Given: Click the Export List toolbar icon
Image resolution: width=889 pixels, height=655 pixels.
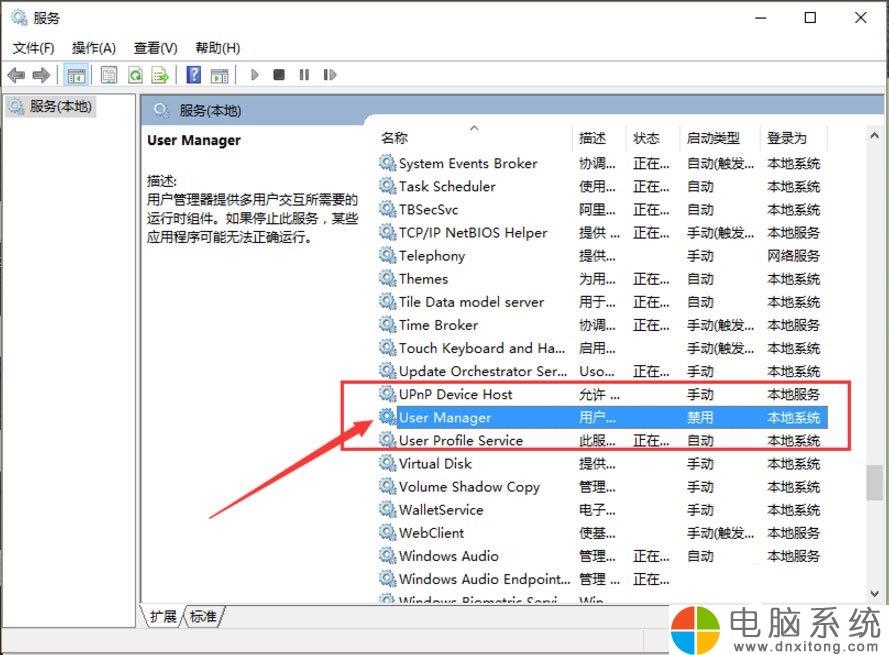Looking at the screenshot, I should pos(160,75).
